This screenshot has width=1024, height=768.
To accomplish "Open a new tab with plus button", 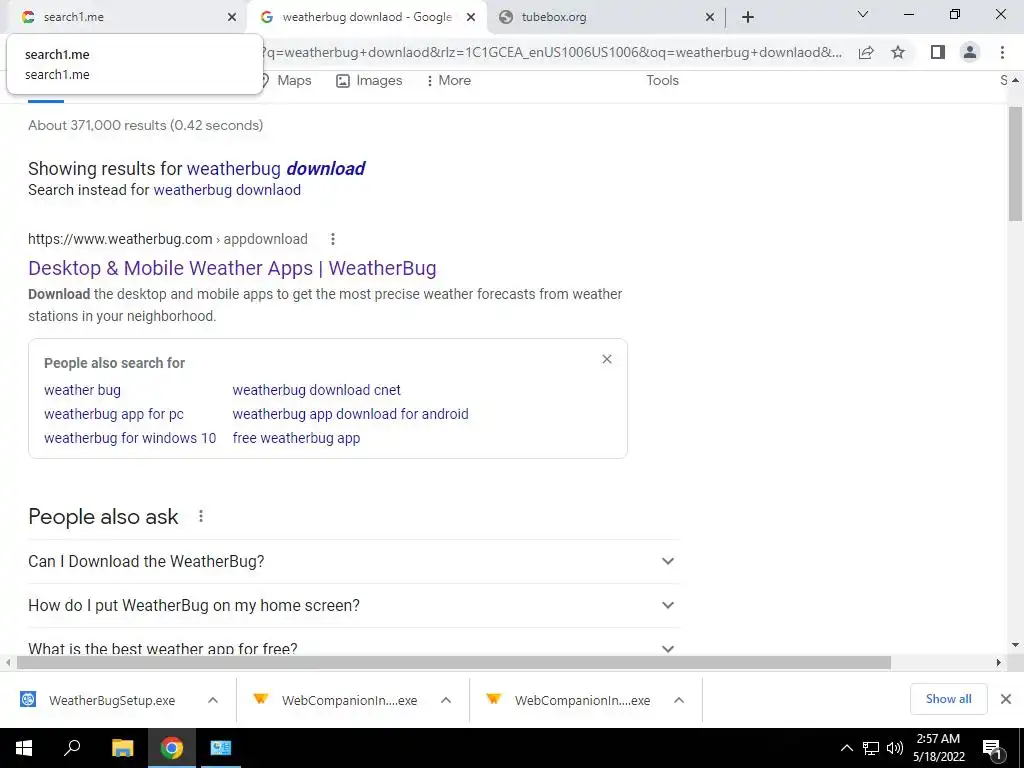I will pos(748,17).
